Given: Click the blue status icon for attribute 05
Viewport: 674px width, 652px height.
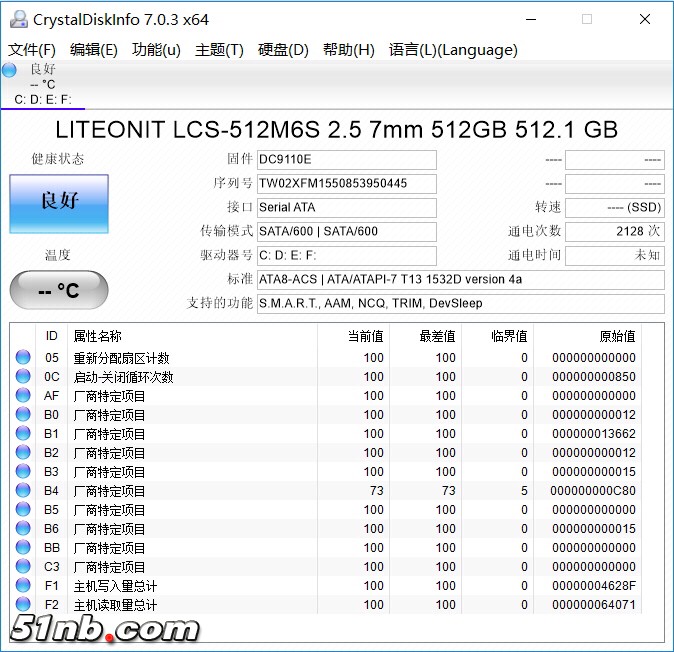Looking at the screenshot, I should [x=23, y=358].
